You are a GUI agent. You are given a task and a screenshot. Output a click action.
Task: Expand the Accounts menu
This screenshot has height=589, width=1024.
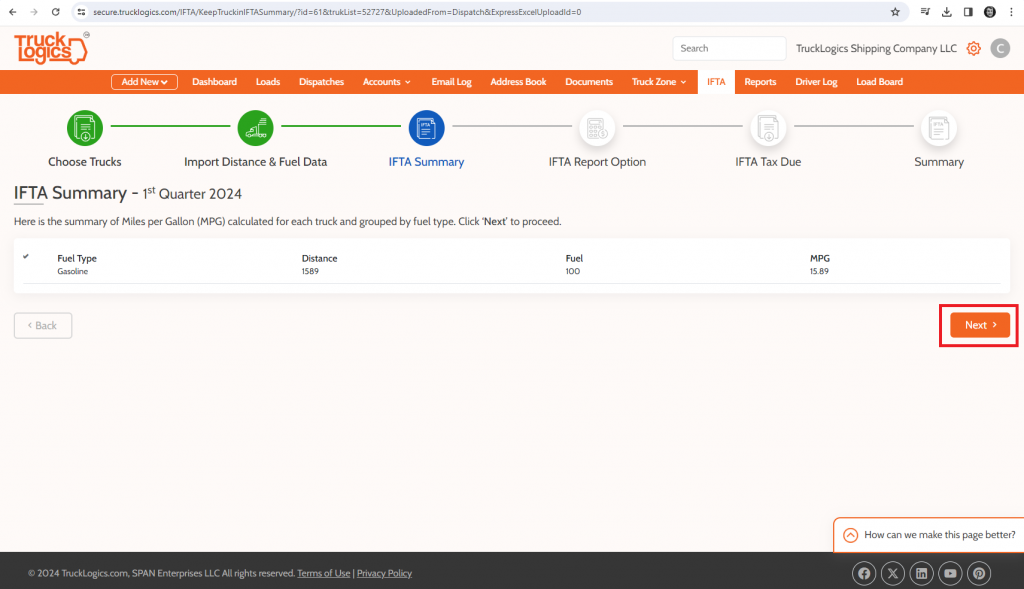(x=387, y=82)
